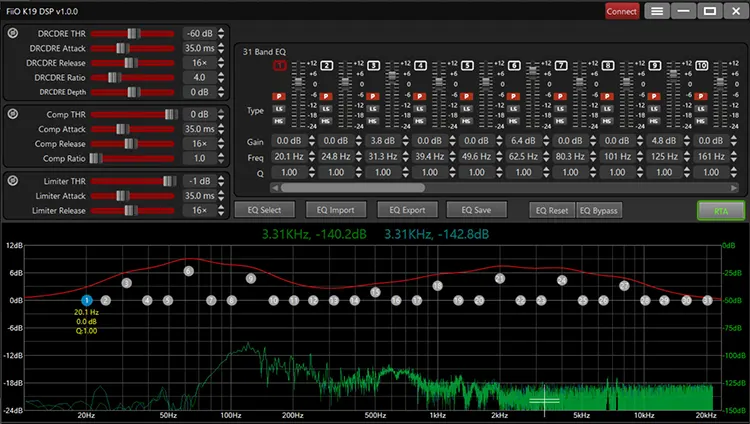
Task: Click the Comp Ratio stepper arrows
Action: coord(221,158)
